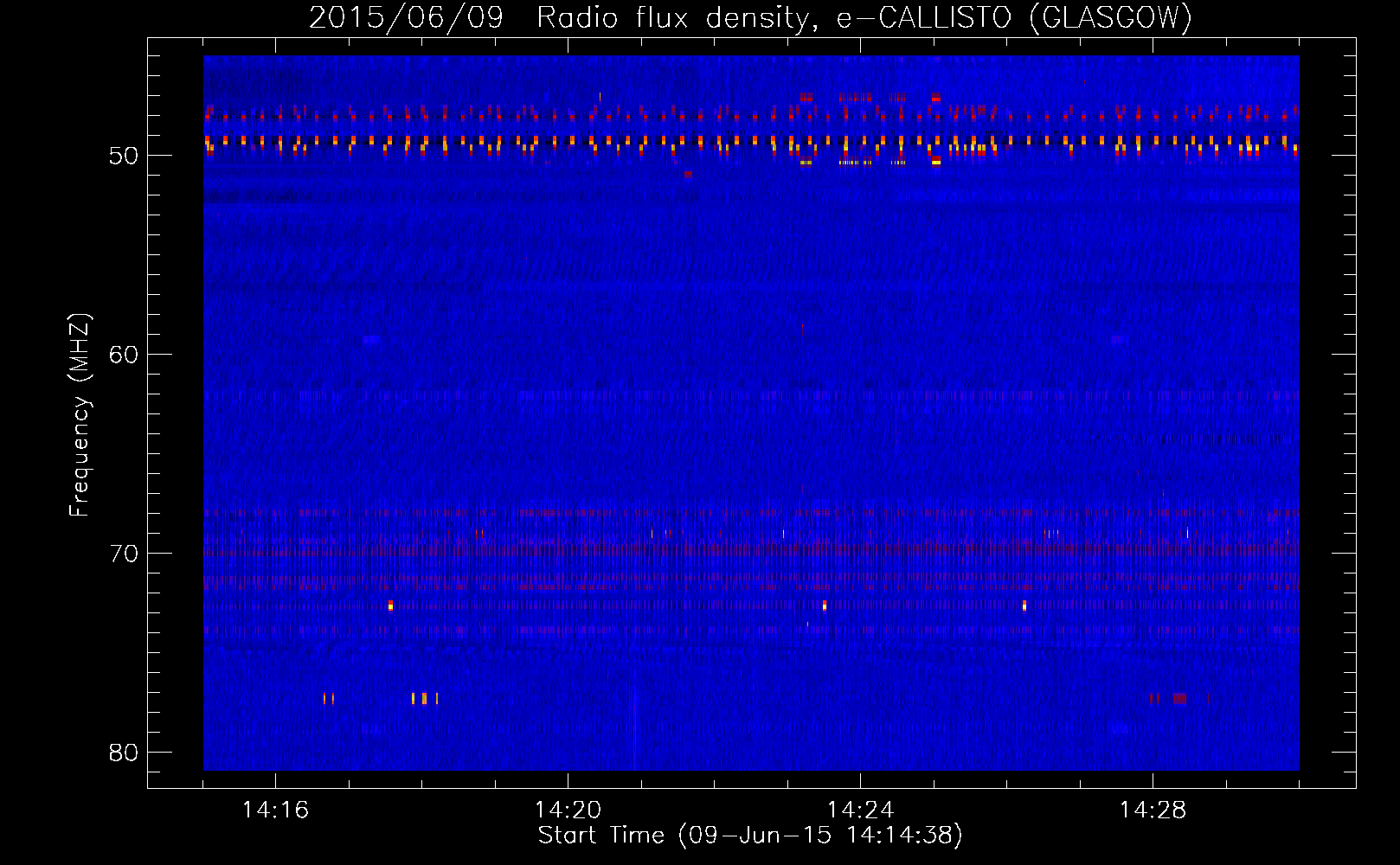Click the 60 MHz frequency tick label

[x=125, y=355]
